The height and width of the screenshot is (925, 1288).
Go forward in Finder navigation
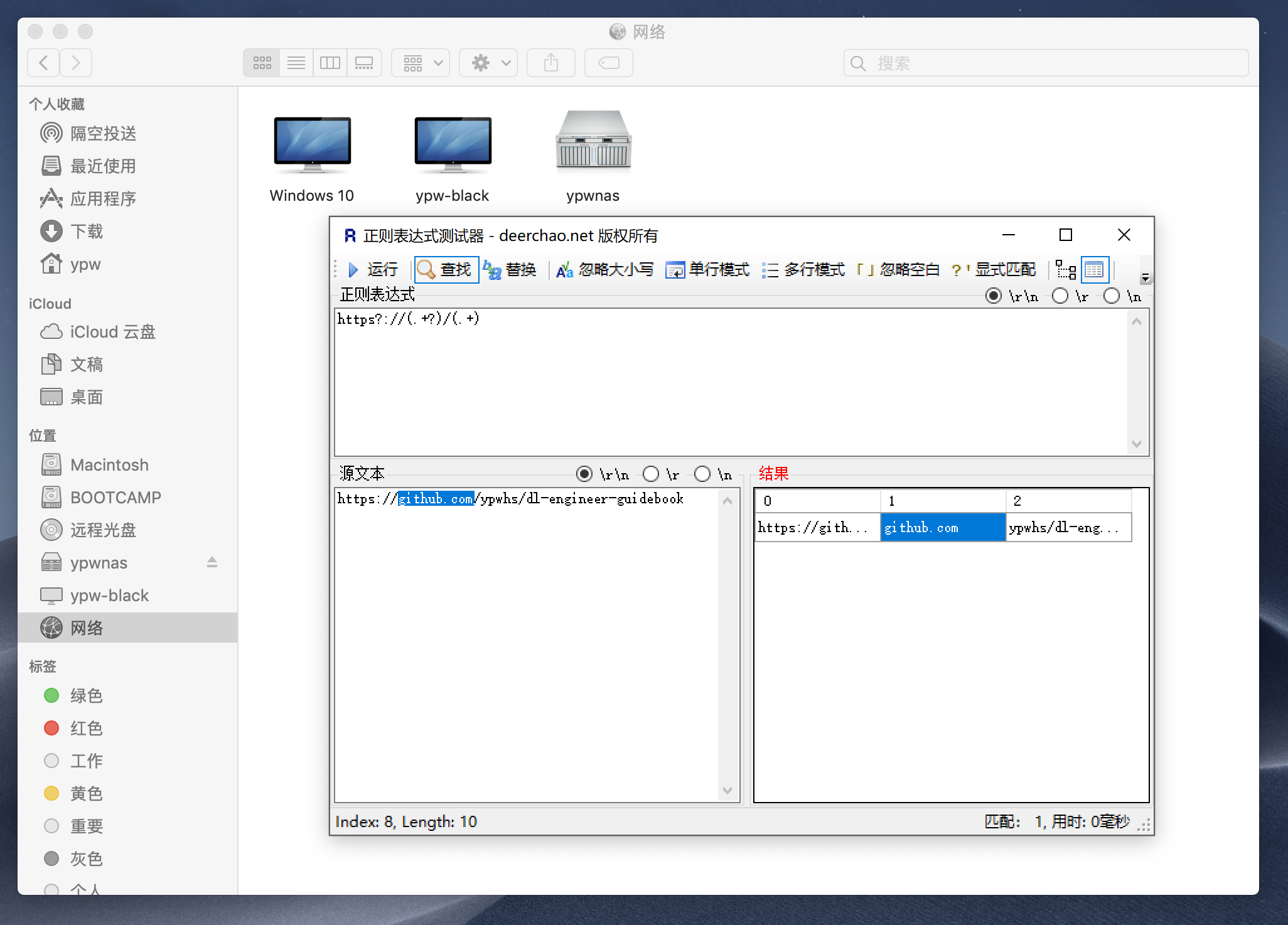(76, 63)
